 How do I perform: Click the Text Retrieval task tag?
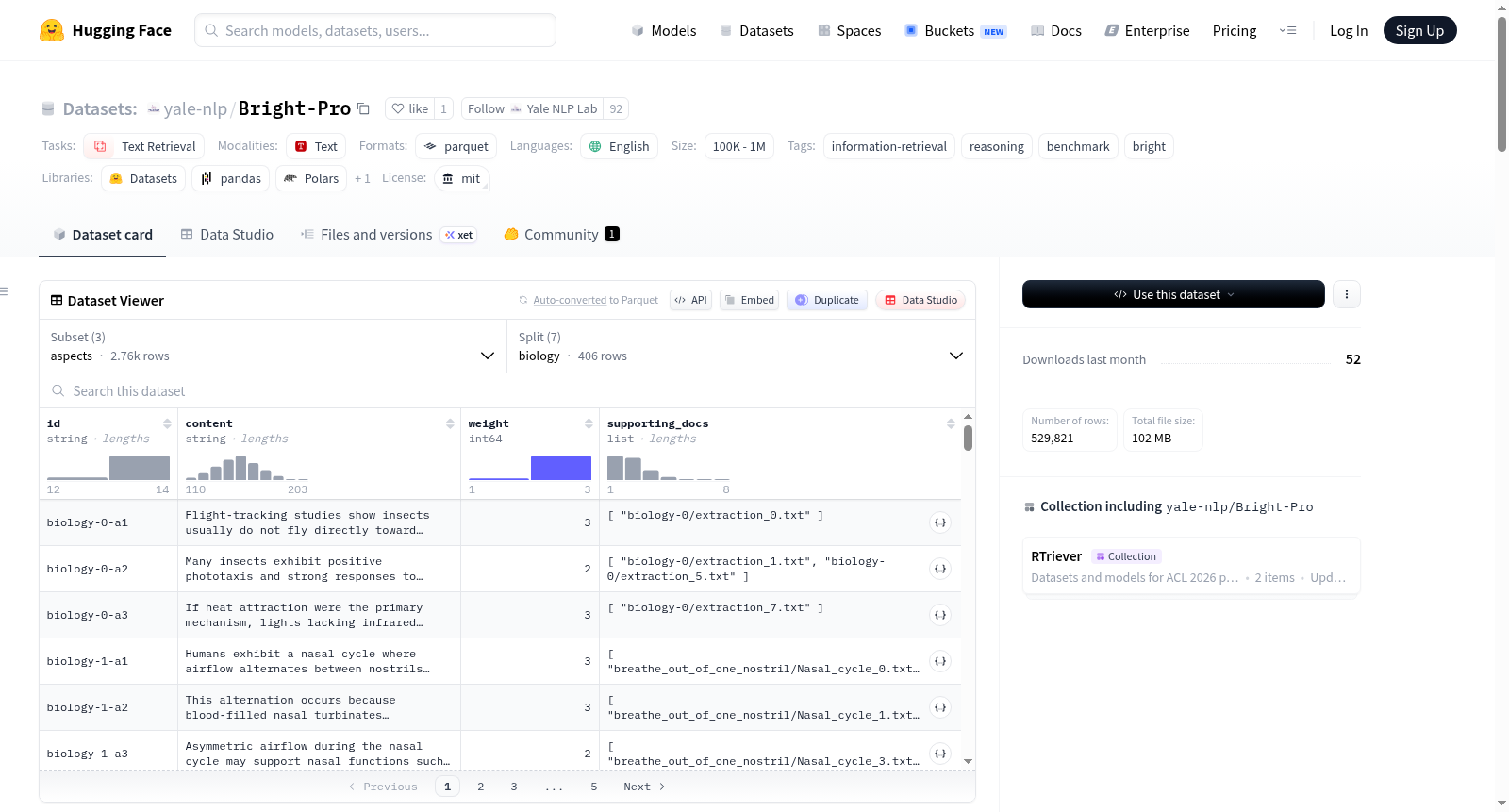click(145, 146)
